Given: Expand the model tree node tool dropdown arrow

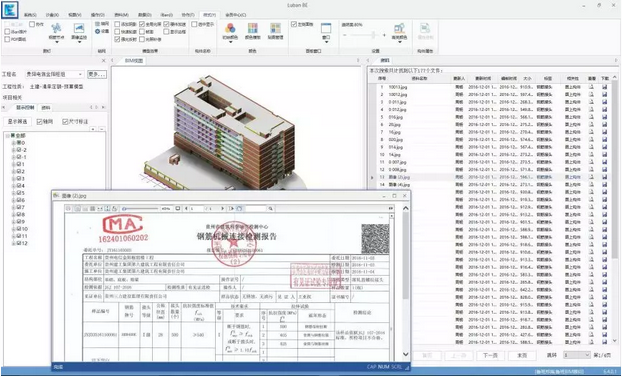Looking at the screenshot, I should pyautogui.click(x=56, y=42).
